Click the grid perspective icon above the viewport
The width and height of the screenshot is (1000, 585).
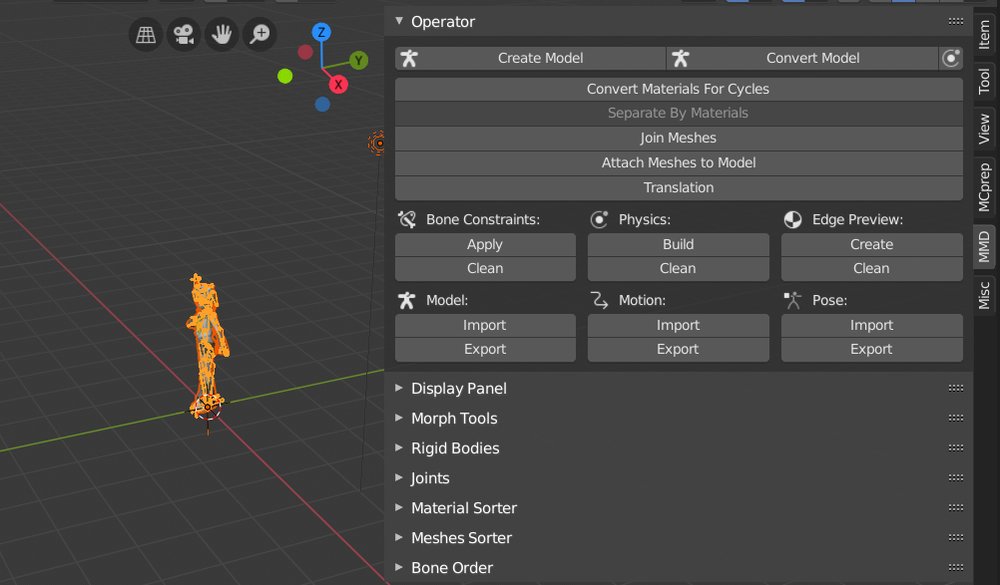pyautogui.click(x=144, y=33)
